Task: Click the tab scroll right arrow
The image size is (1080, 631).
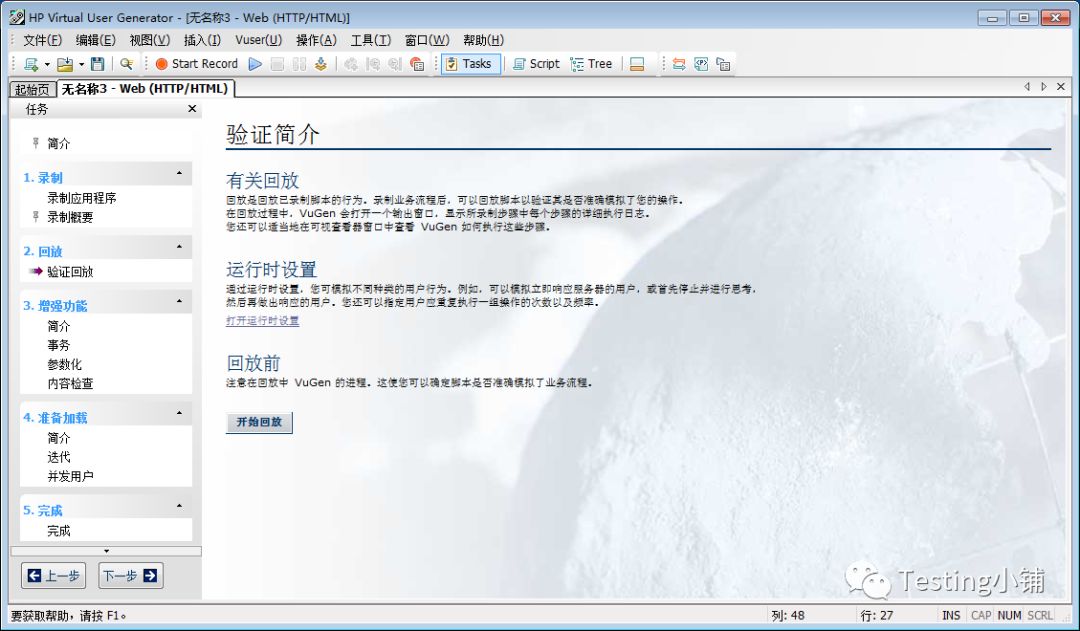Action: 1044,87
